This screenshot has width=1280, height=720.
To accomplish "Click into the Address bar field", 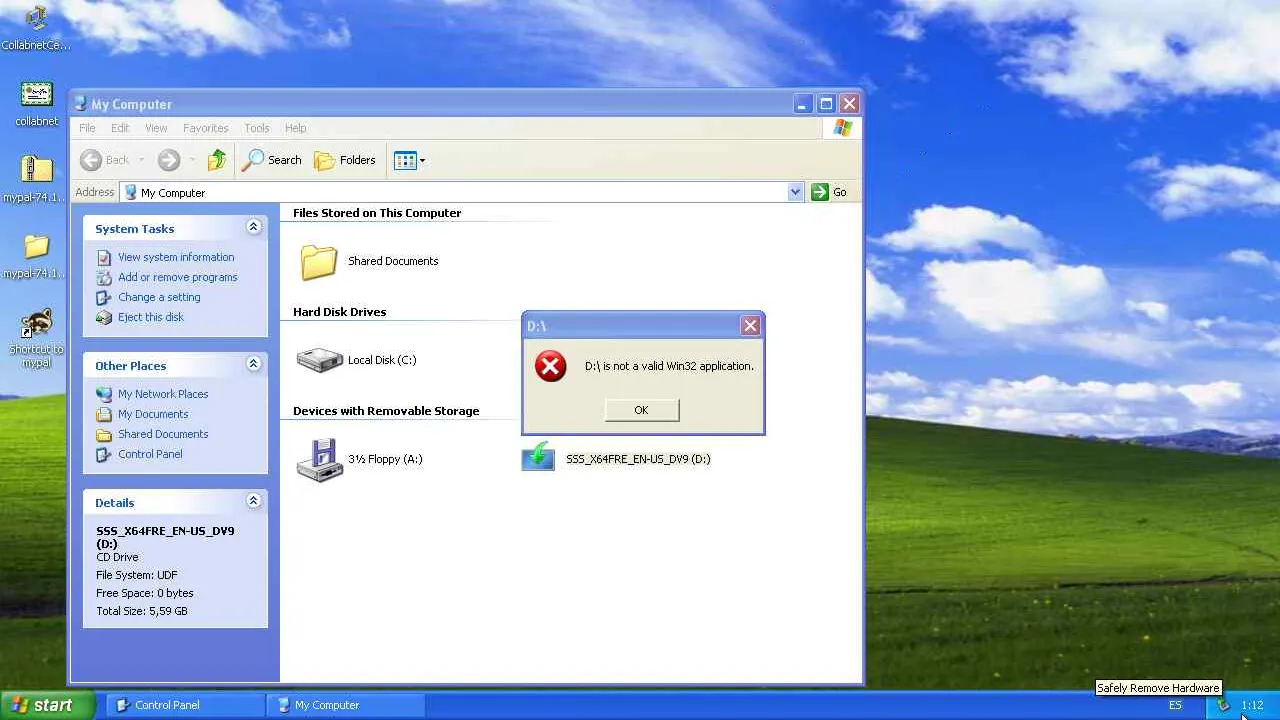I will pyautogui.click(x=461, y=192).
